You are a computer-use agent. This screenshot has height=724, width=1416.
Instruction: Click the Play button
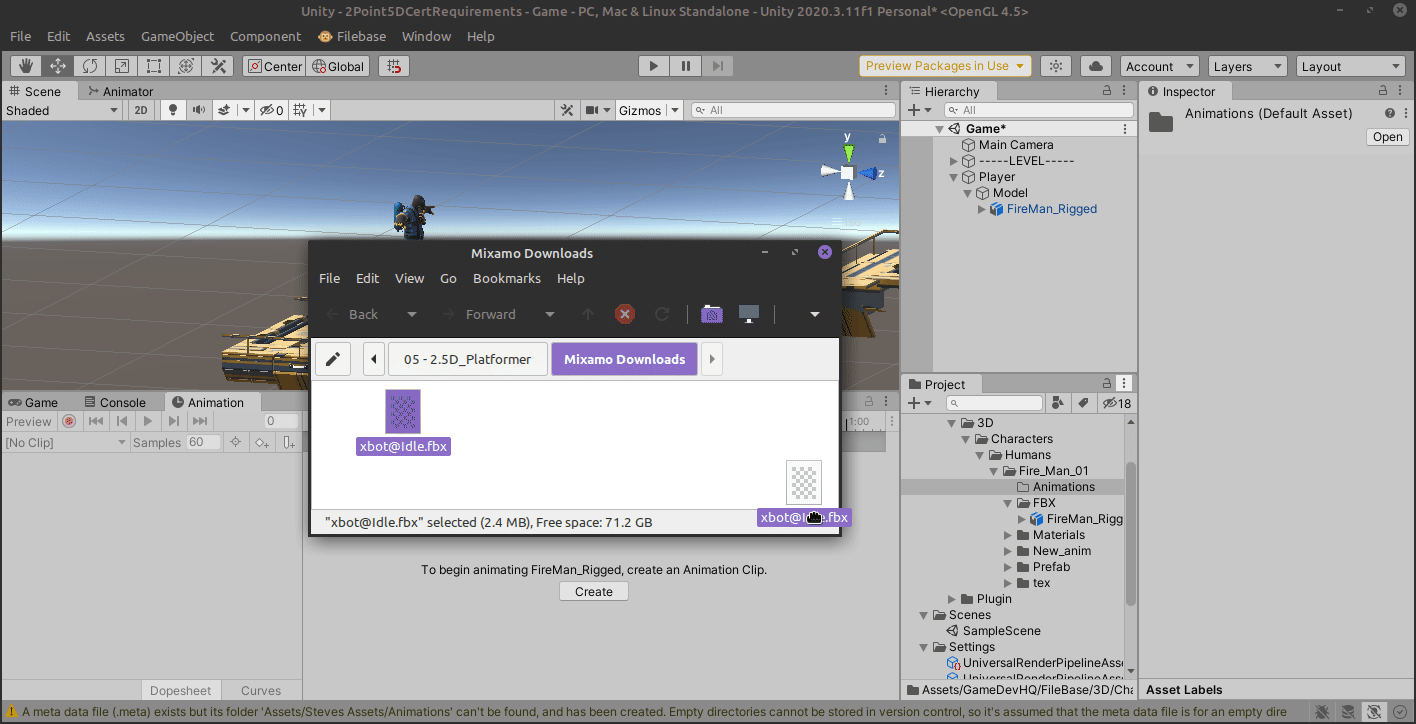(x=654, y=66)
